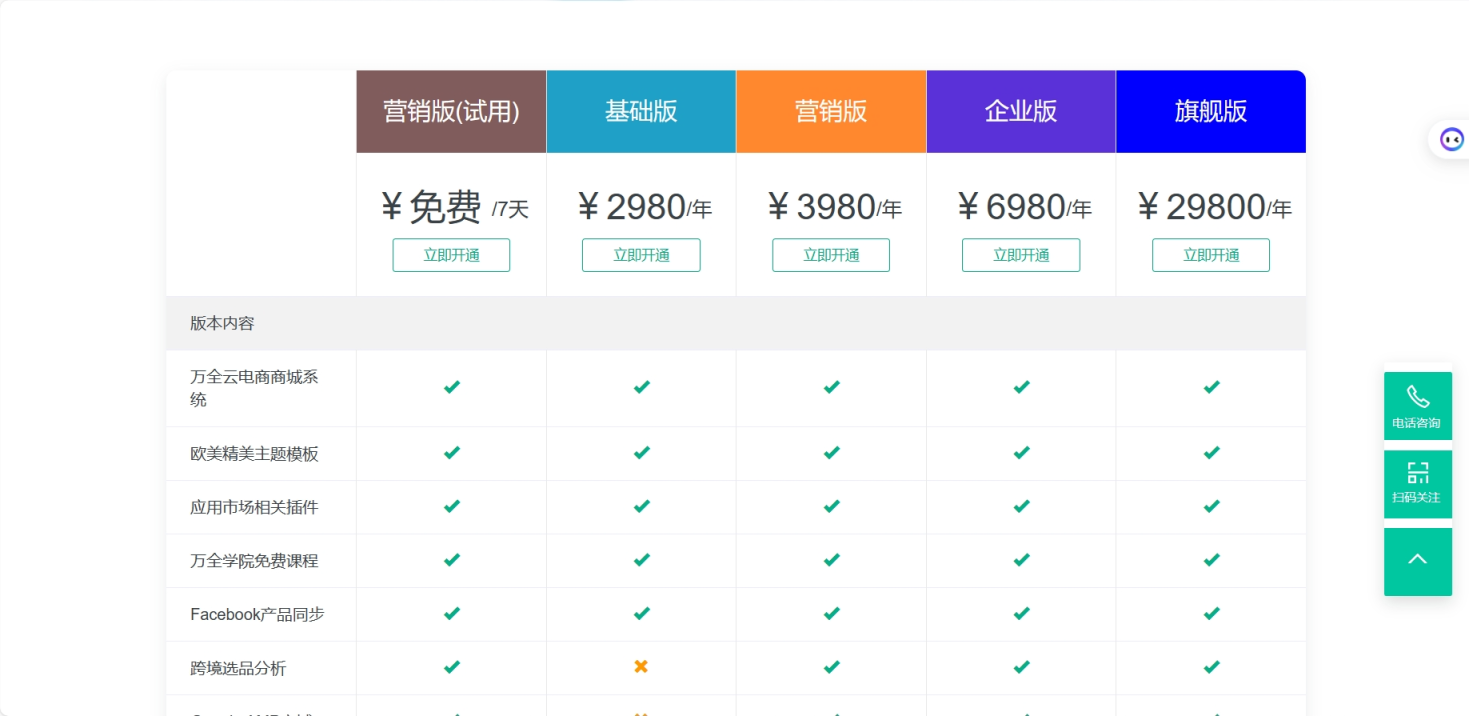Click 立即开通 under the free 7-day trial
The image size is (1469, 716).
click(x=451, y=255)
